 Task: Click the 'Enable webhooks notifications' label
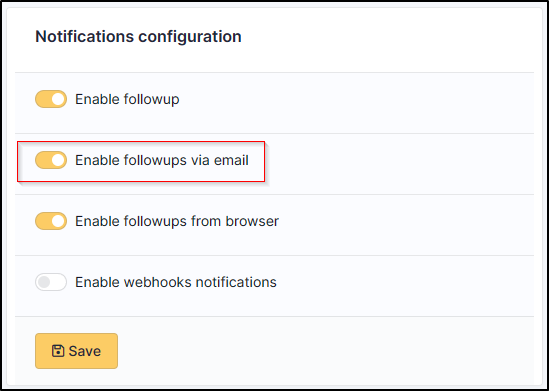[x=176, y=282]
